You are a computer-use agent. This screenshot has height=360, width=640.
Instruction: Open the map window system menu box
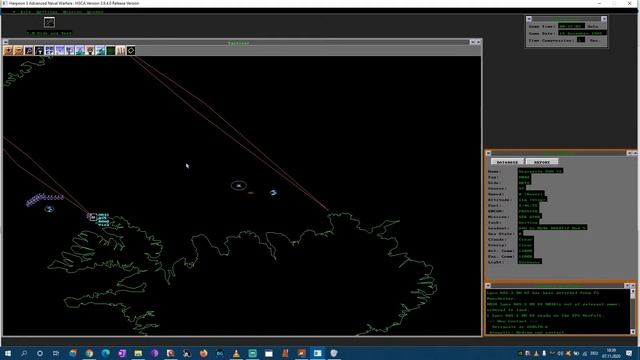pyautogui.click(x=5, y=42)
